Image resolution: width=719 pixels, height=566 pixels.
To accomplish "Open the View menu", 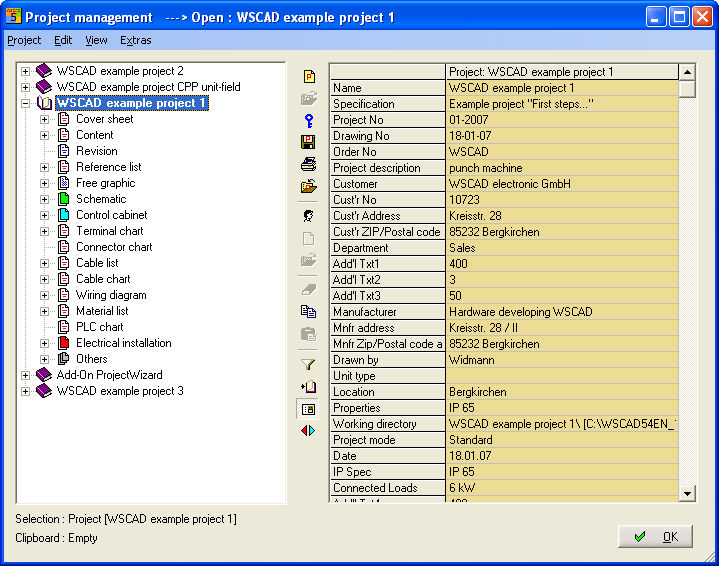I will (x=96, y=40).
